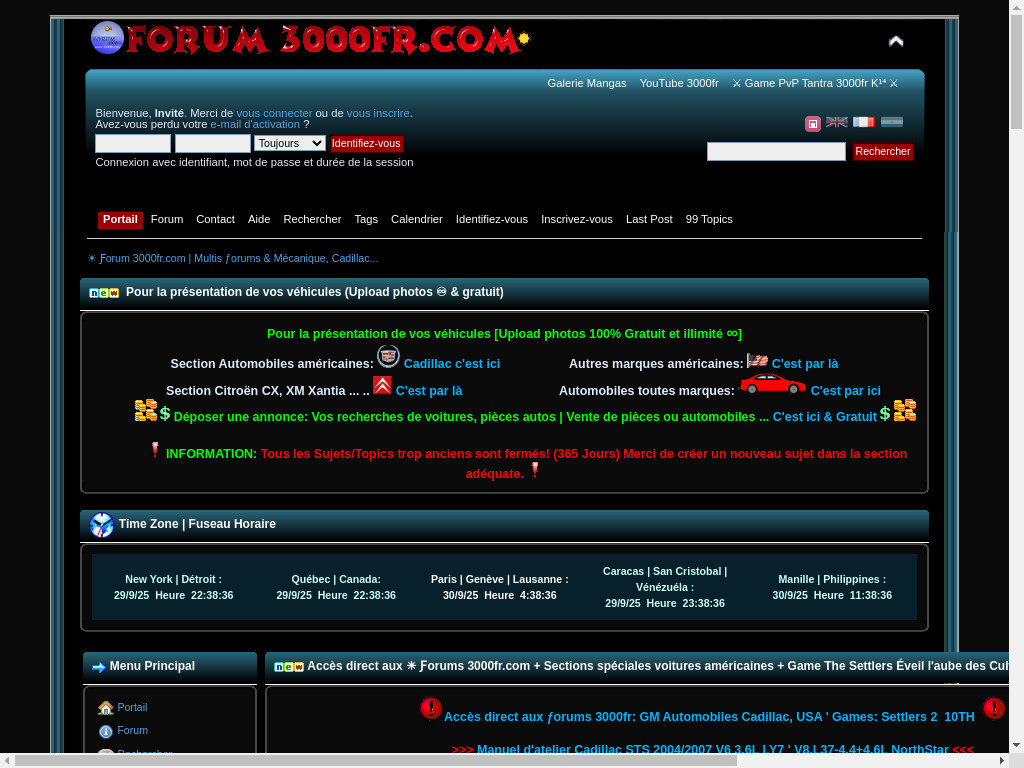
Task: Click the 'new' badge before vehicle presentation header
Action: pos(104,293)
